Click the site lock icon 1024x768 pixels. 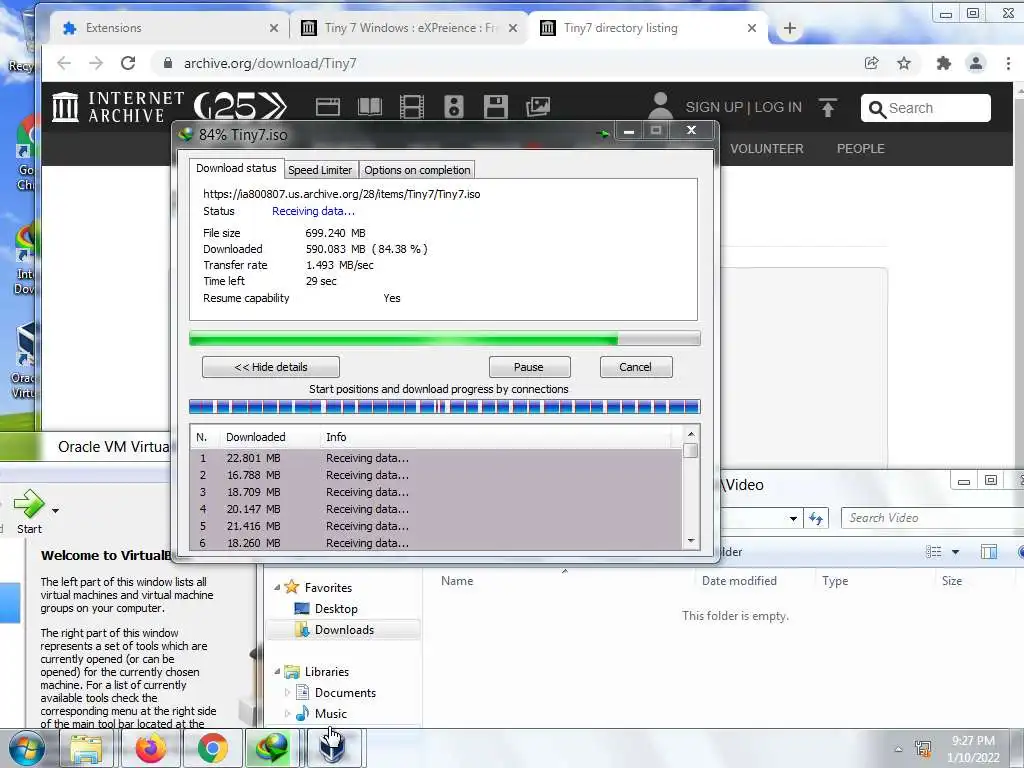pos(168,63)
